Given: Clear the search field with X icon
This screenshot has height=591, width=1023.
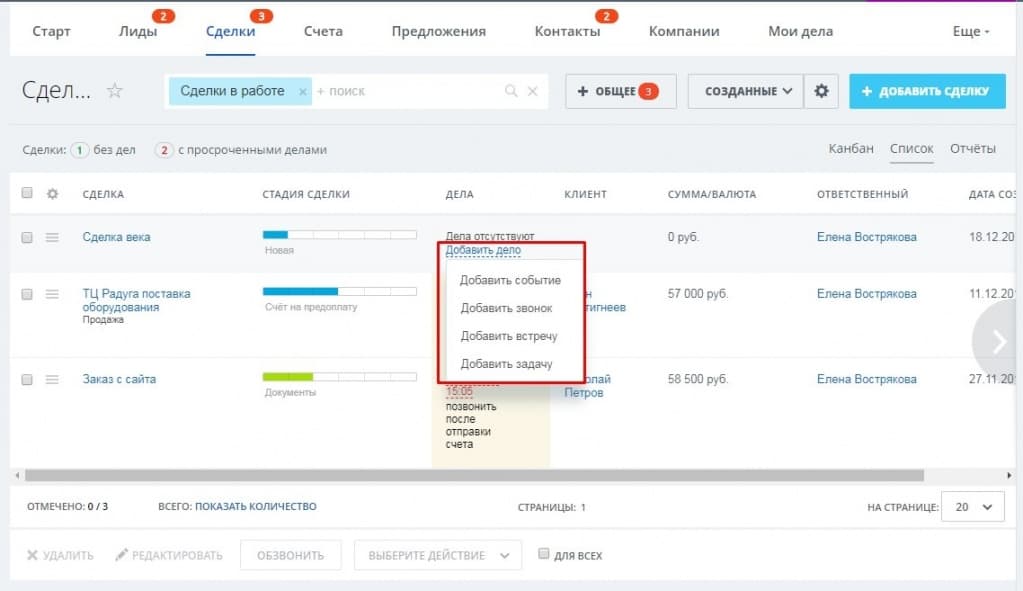Looking at the screenshot, I should 532,91.
